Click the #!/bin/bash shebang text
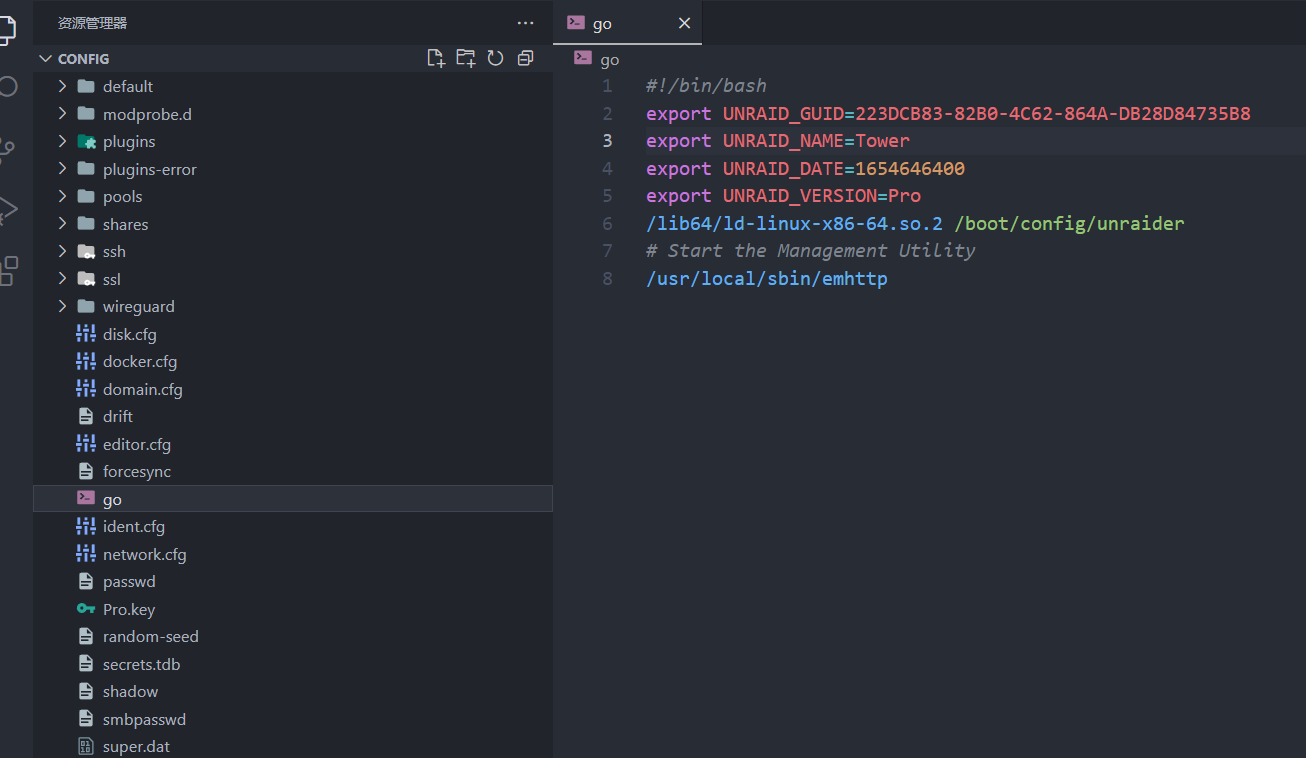1306x758 pixels. (706, 86)
